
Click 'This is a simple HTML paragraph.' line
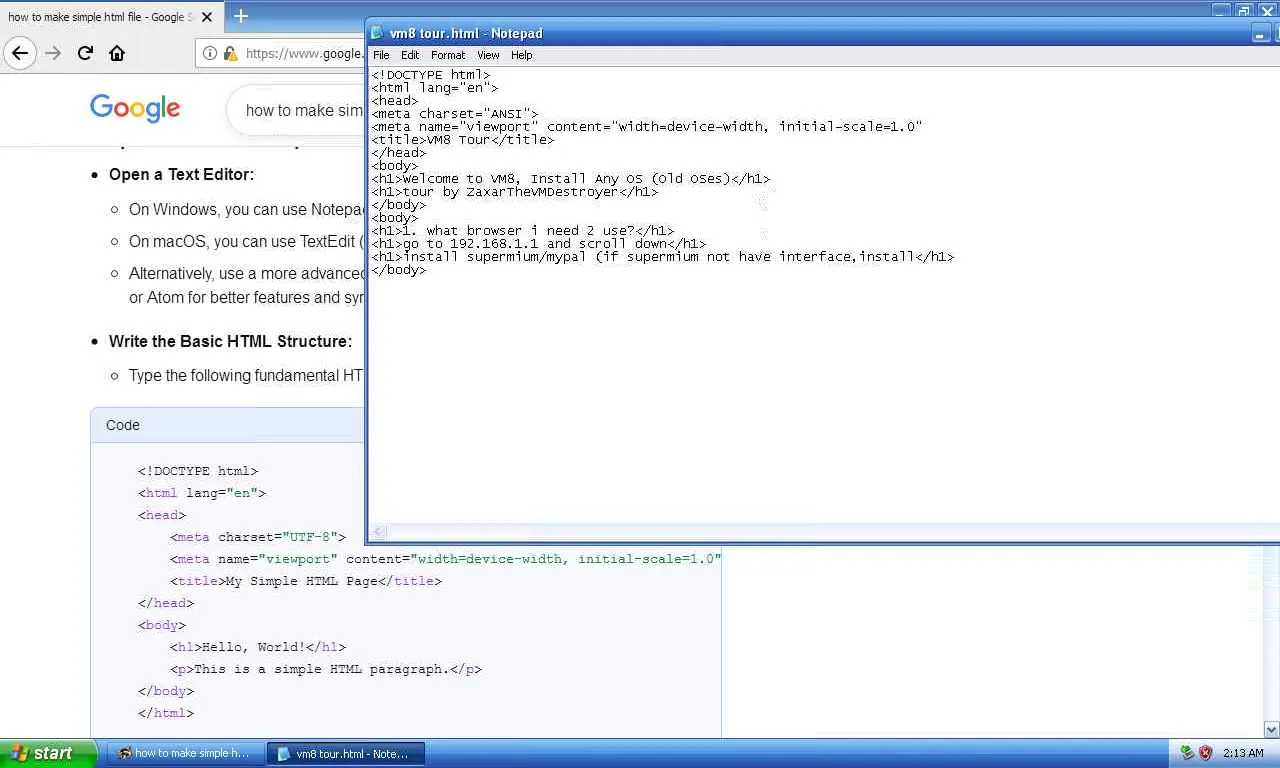coord(326,669)
